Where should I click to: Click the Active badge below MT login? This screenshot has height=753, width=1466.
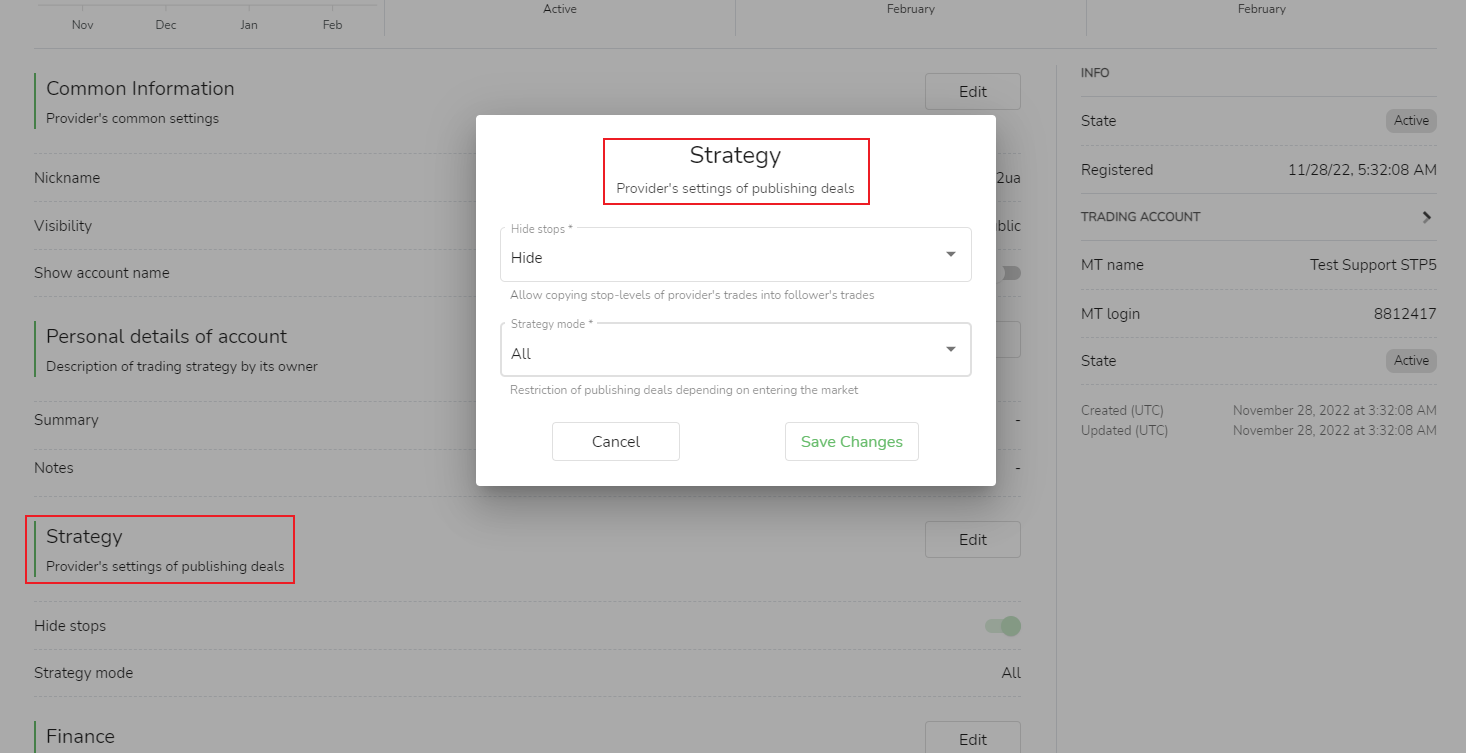1411,361
